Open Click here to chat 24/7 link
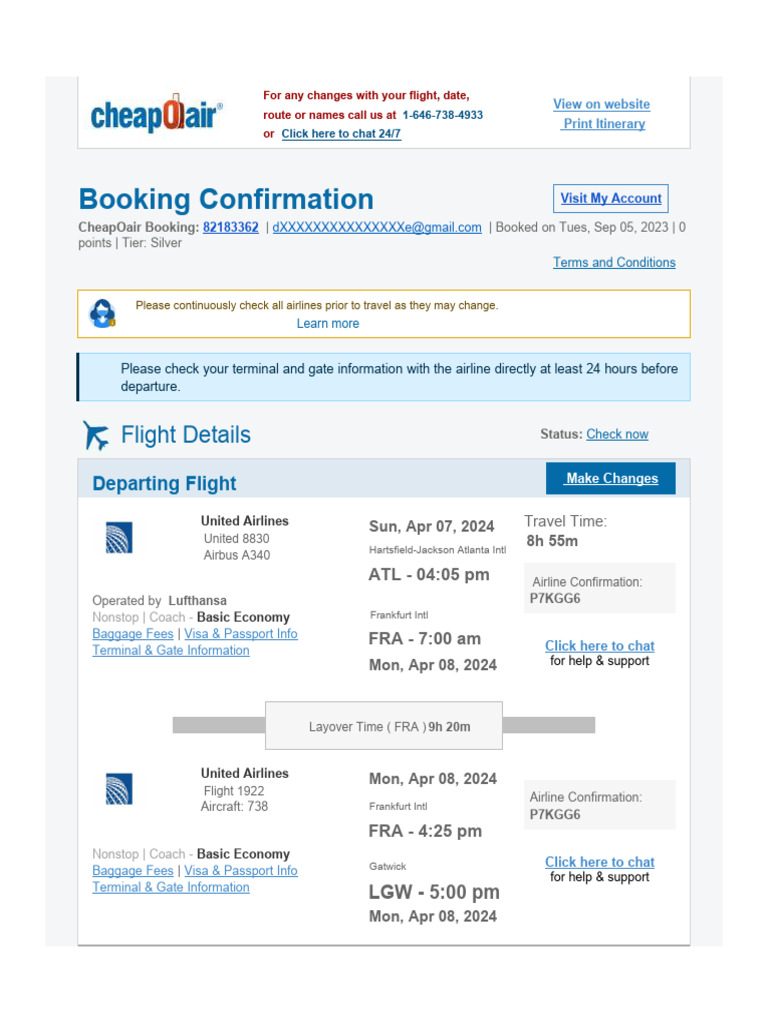 (x=341, y=134)
